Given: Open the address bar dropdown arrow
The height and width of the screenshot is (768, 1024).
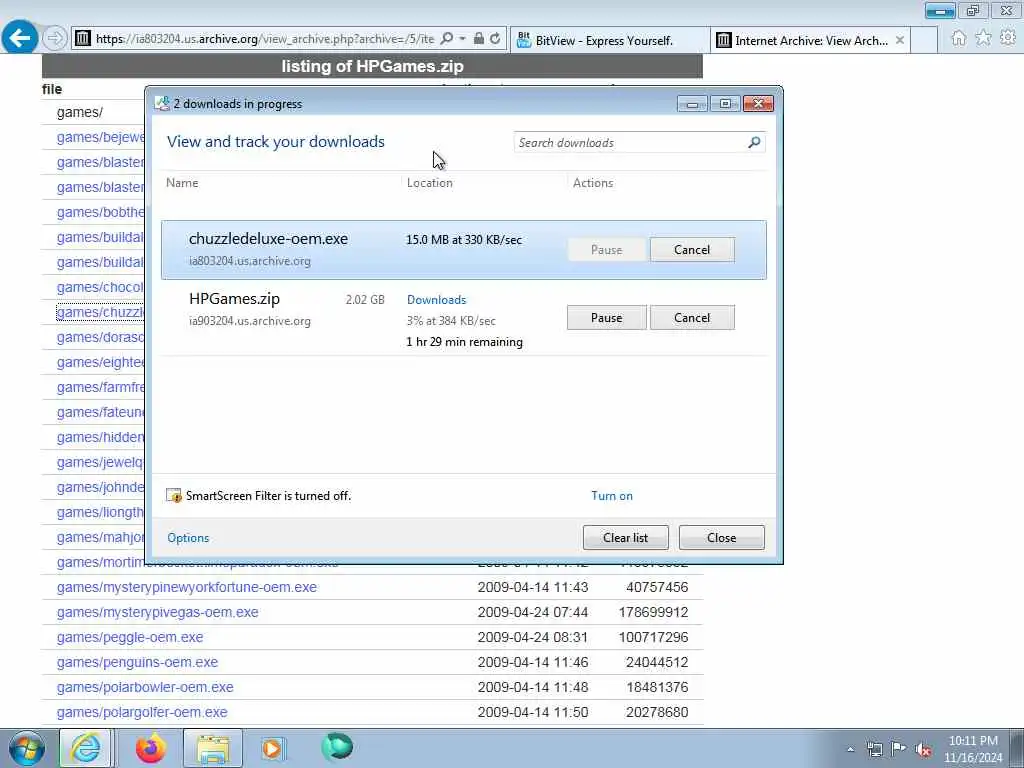Looking at the screenshot, I should point(462,39).
